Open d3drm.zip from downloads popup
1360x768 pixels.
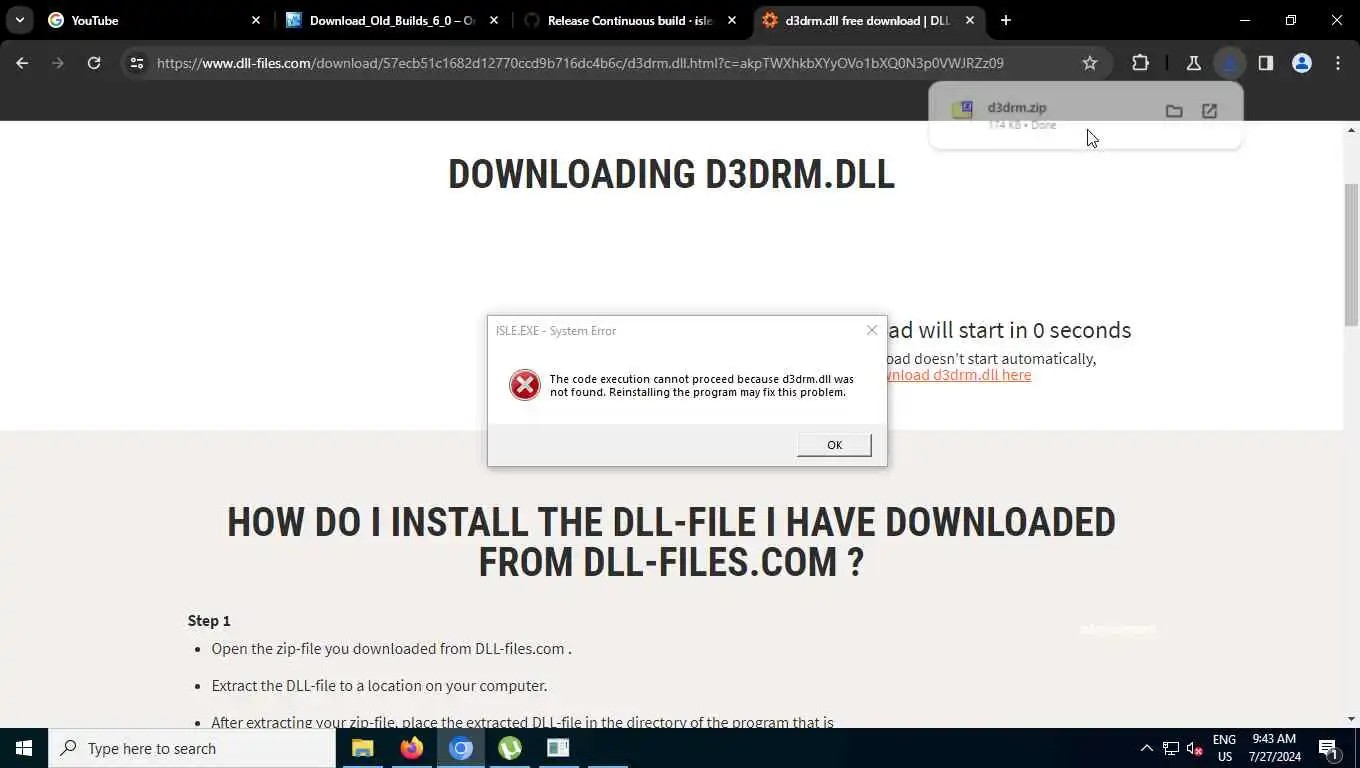(1017, 108)
